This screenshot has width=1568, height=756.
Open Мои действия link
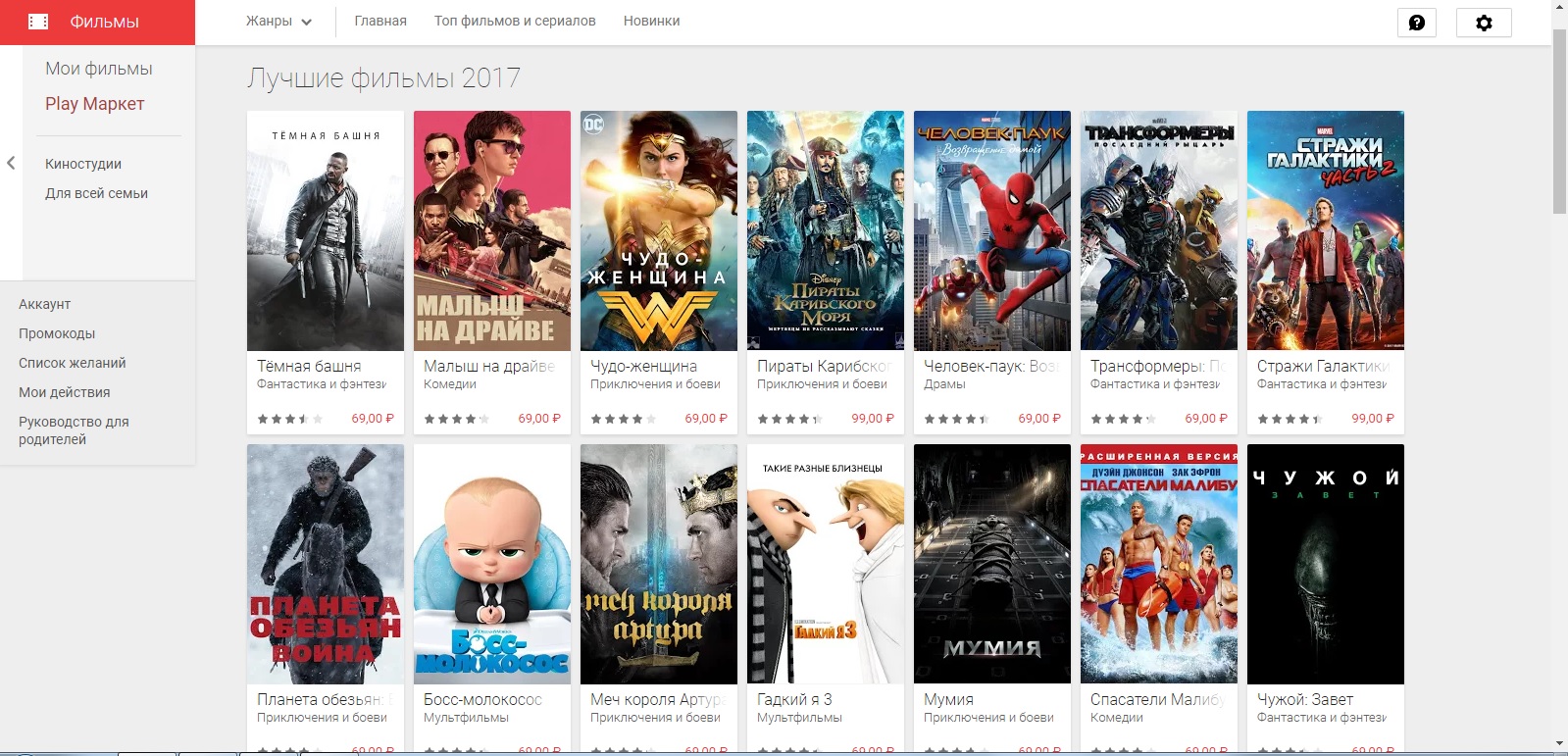pyautogui.click(x=65, y=392)
